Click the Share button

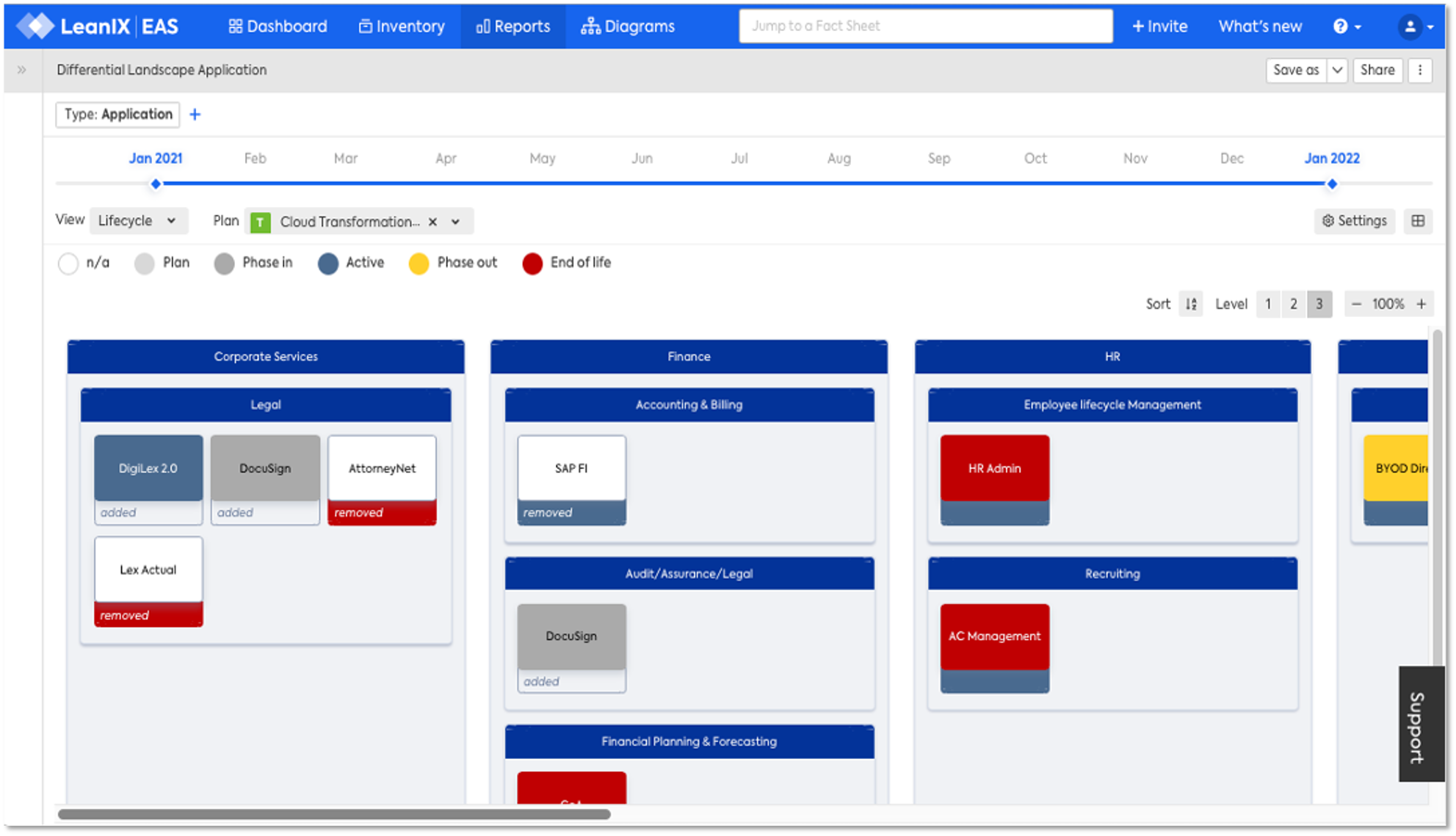pyautogui.click(x=1377, y=70)
